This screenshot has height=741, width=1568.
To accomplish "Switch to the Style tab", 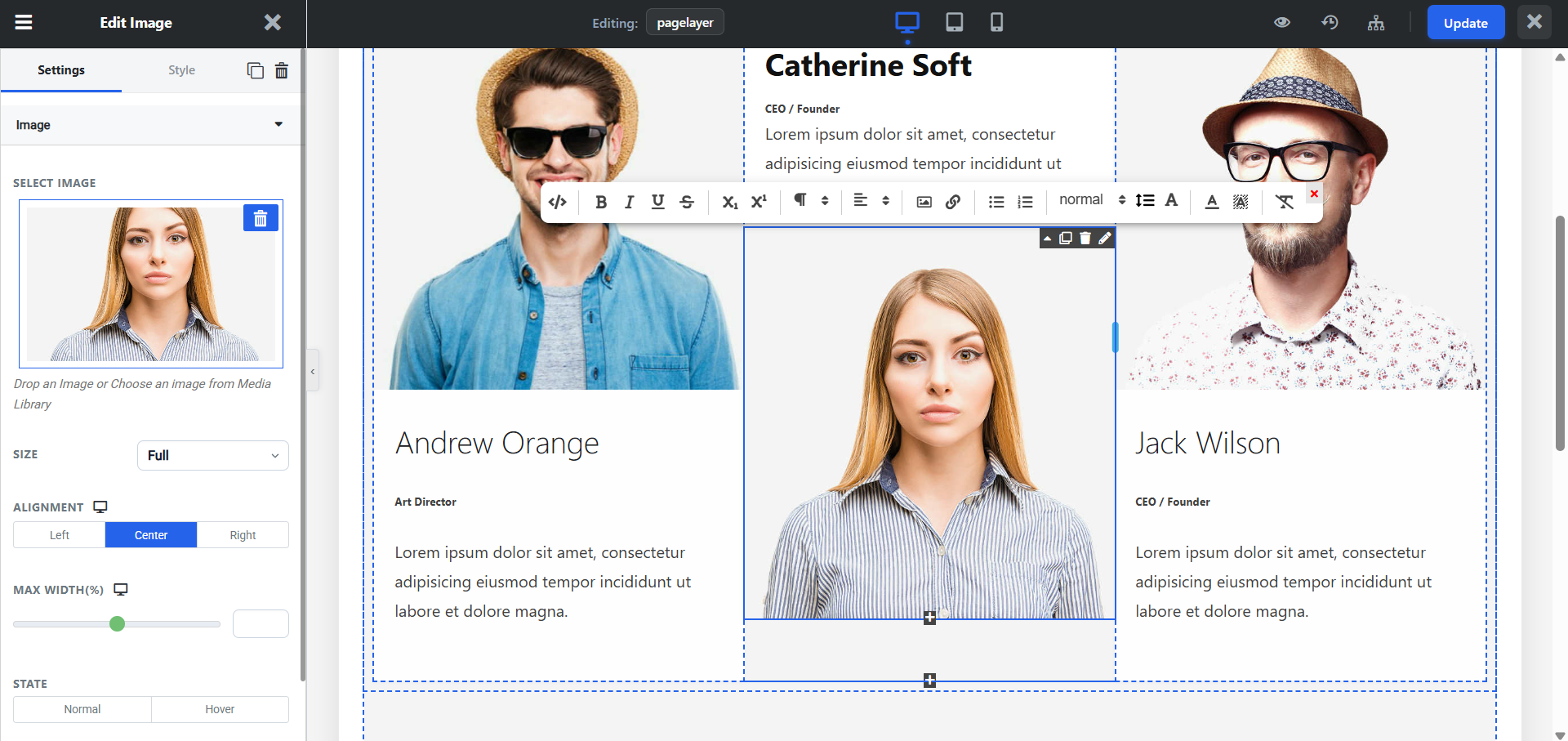I will 181,70.
